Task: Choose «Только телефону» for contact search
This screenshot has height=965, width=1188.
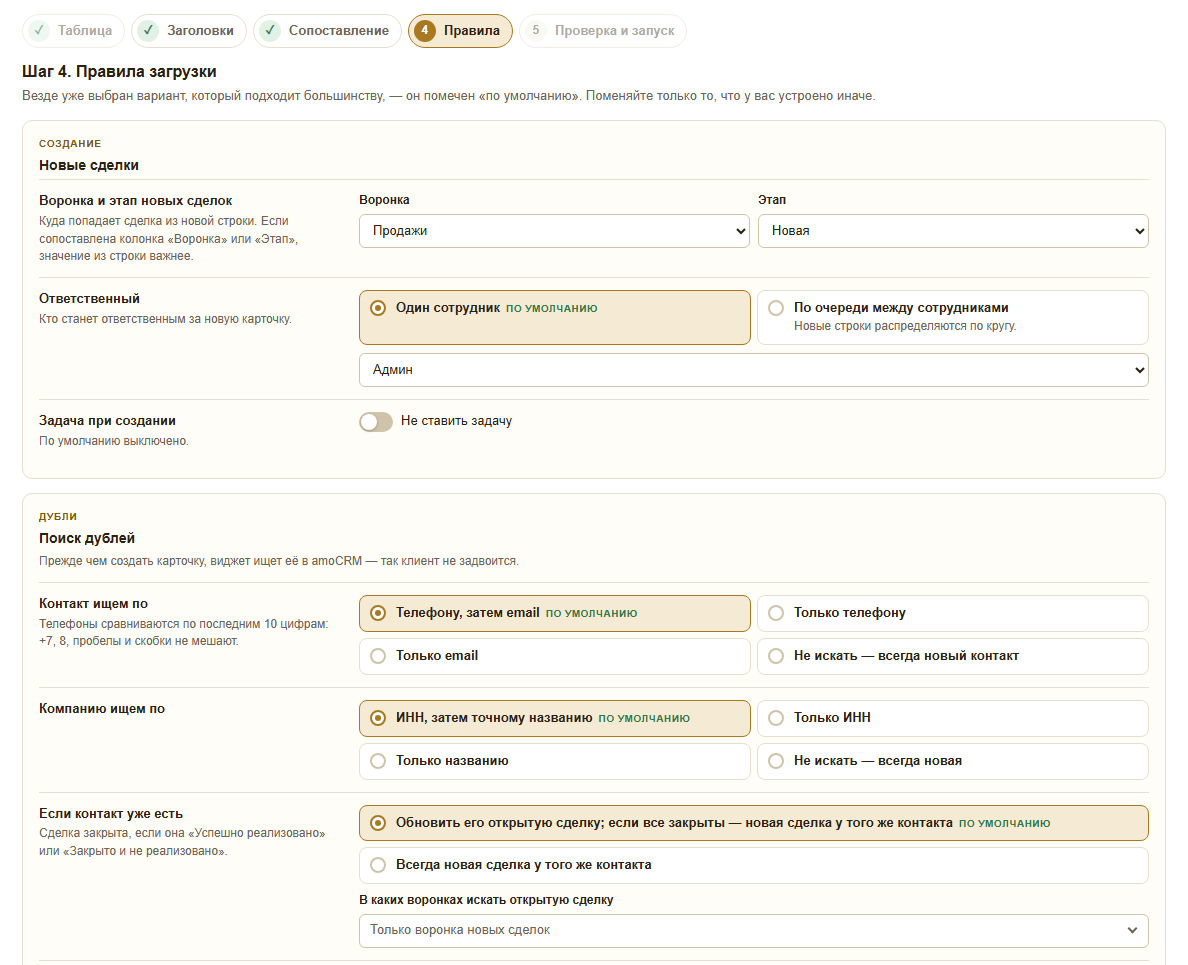Action: click(953, 614)
